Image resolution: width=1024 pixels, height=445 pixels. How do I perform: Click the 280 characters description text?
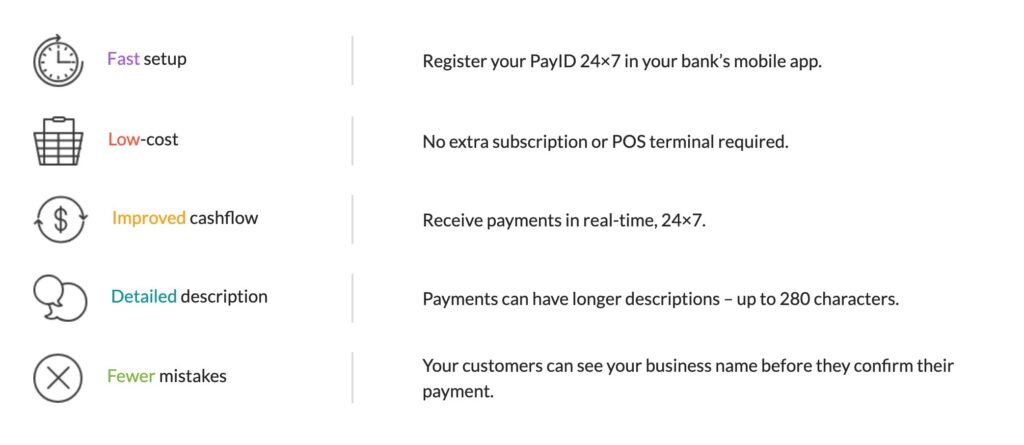coord(661,299)
